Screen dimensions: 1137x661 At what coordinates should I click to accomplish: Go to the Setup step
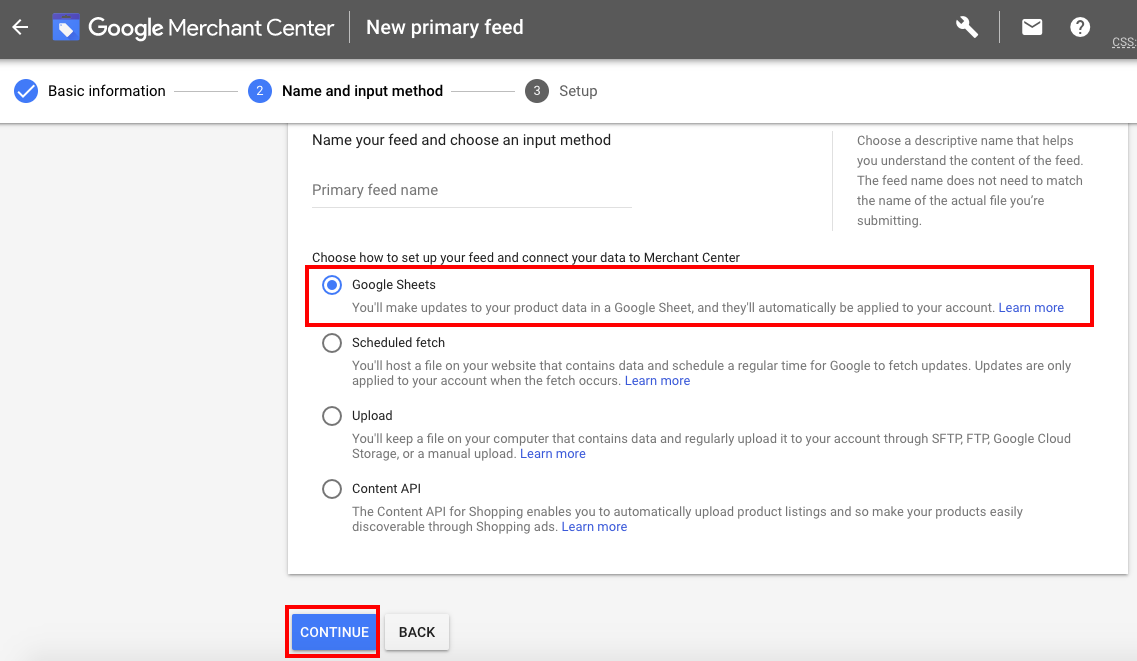[578, 91]
